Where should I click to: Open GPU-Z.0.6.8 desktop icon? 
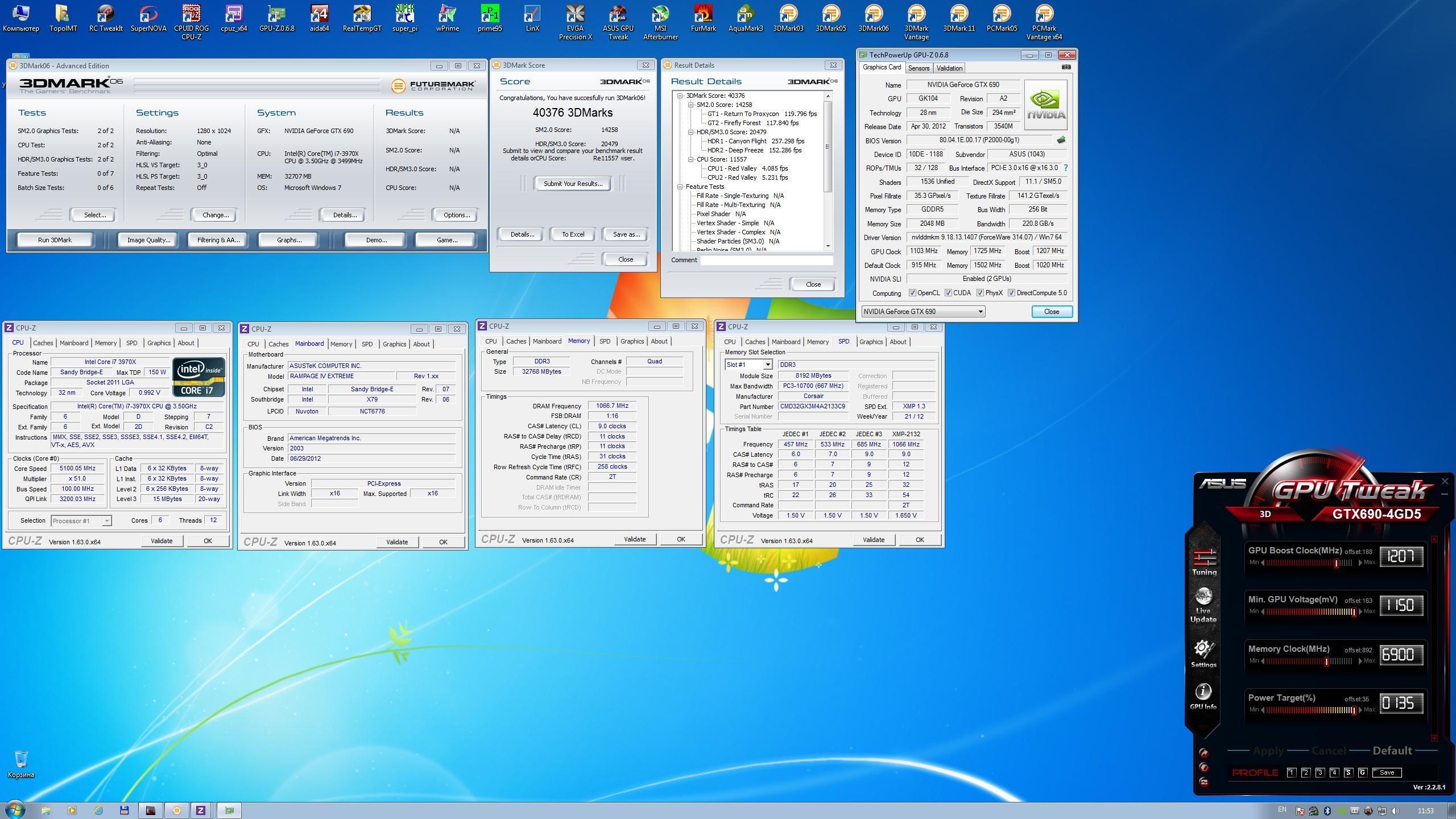(276, 18)
